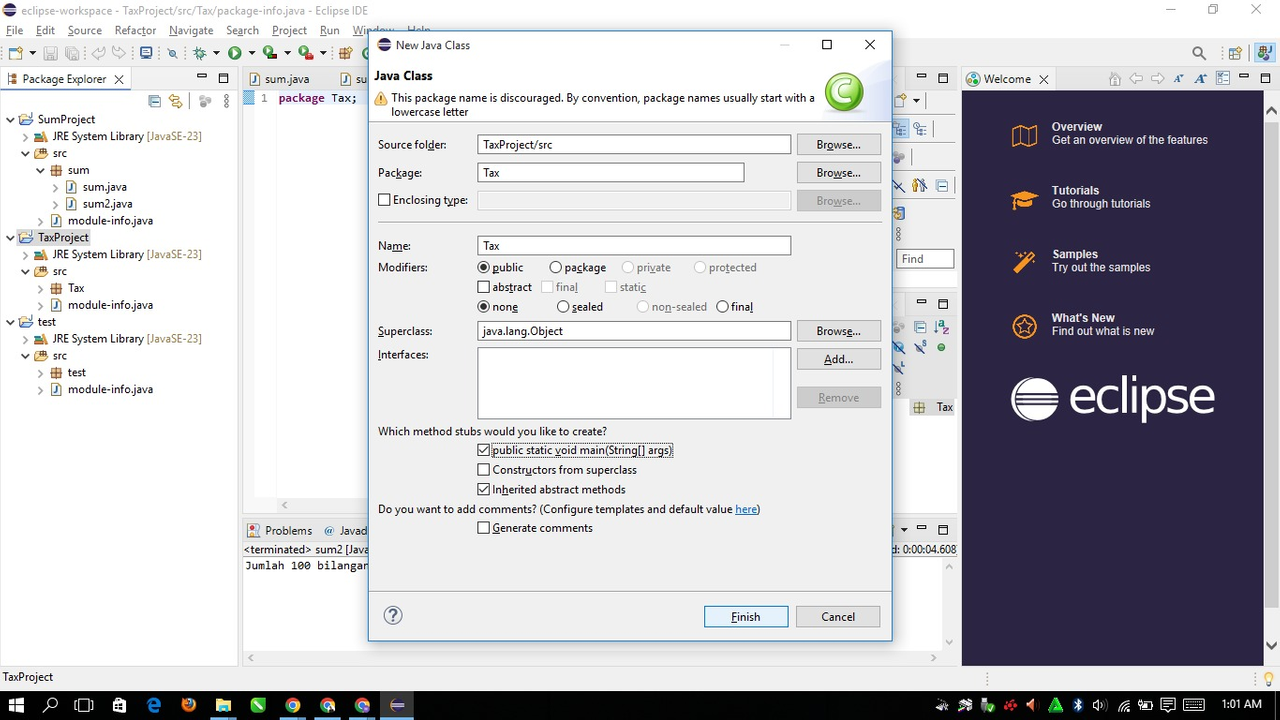Collapse the test project tree node
The height and width of the screenshot is (720, 1280).
(x=10, y=322)
